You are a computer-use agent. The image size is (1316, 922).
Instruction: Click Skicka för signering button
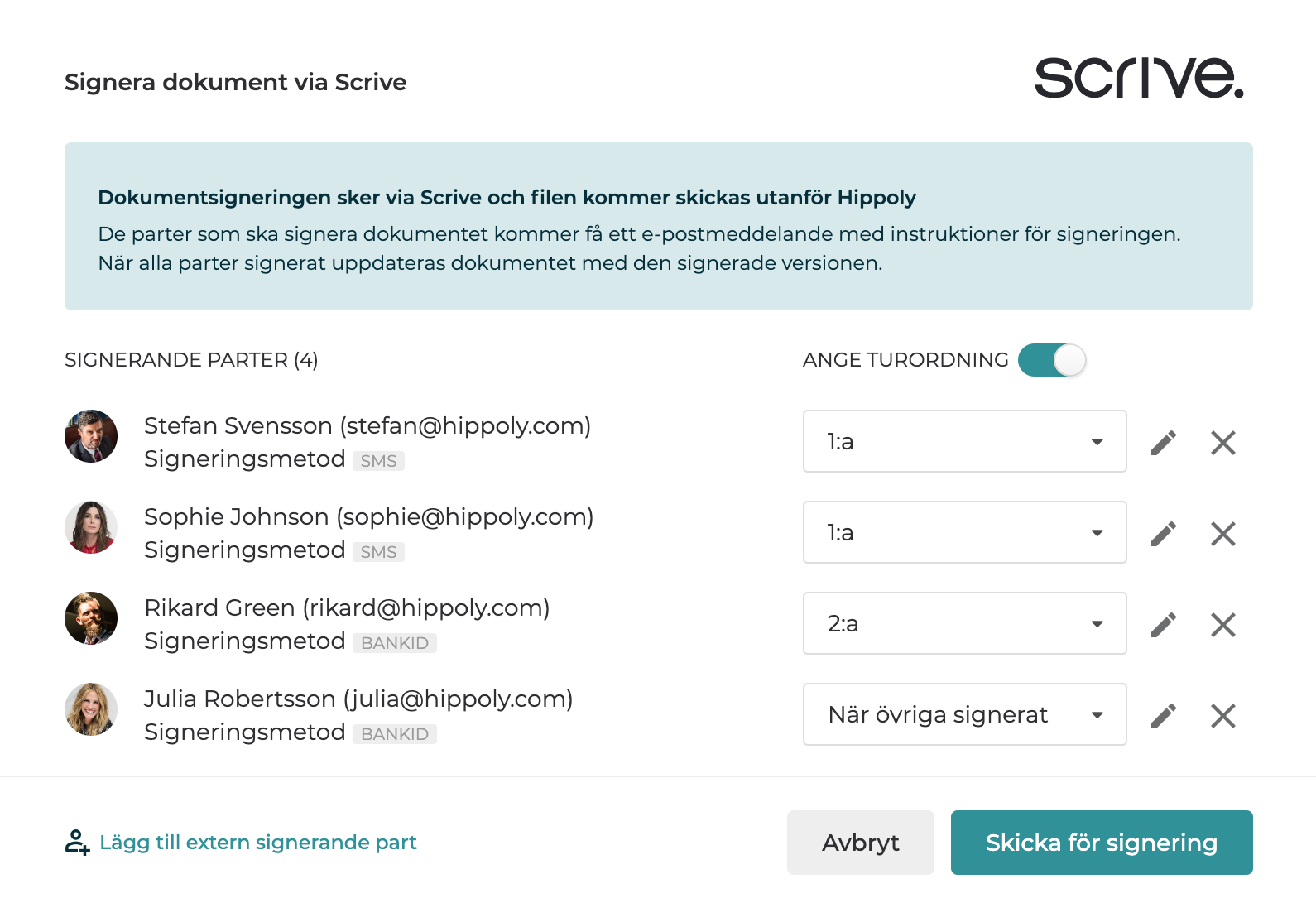[x=1101, y=843]
